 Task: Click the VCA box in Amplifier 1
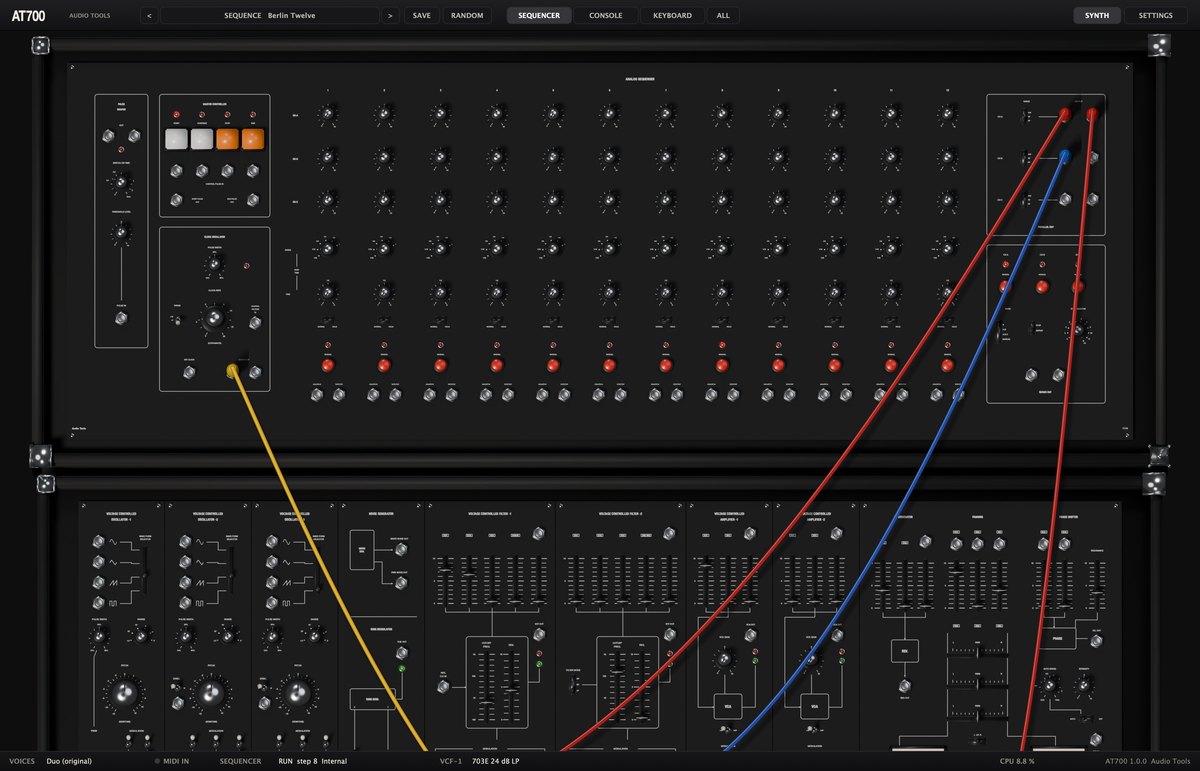pos(728,706)
